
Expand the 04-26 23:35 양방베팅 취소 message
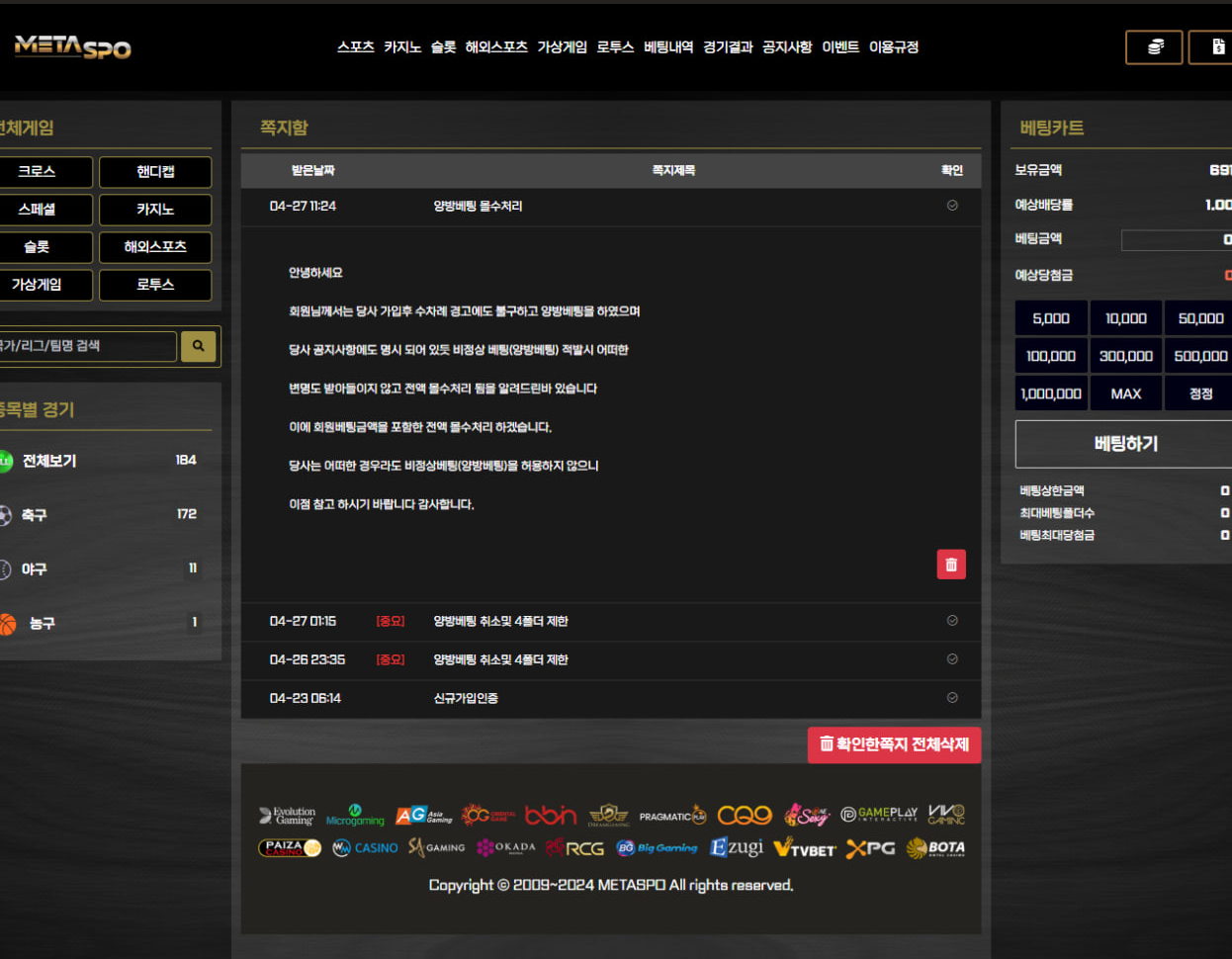point(500,659)
